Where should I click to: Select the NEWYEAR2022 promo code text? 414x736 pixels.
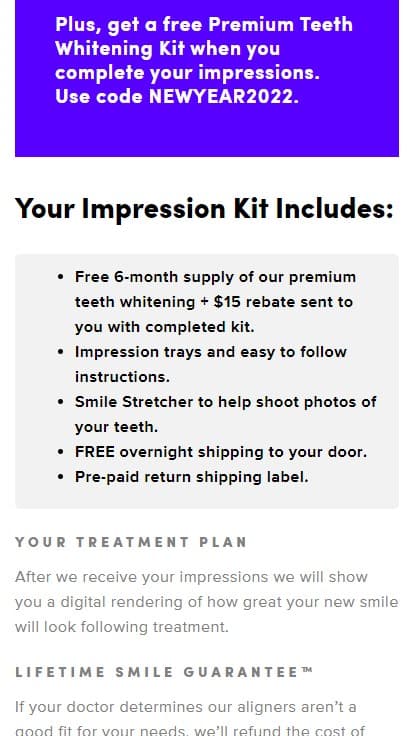(x=222, y=96)
